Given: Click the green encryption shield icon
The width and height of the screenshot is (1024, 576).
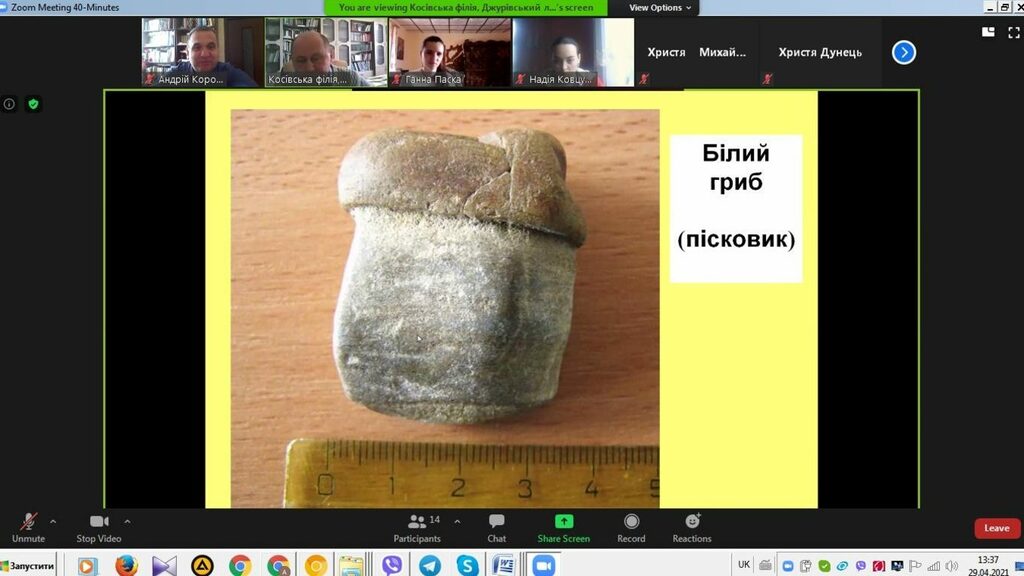Looking at the screenshot, I should (33, 104).
